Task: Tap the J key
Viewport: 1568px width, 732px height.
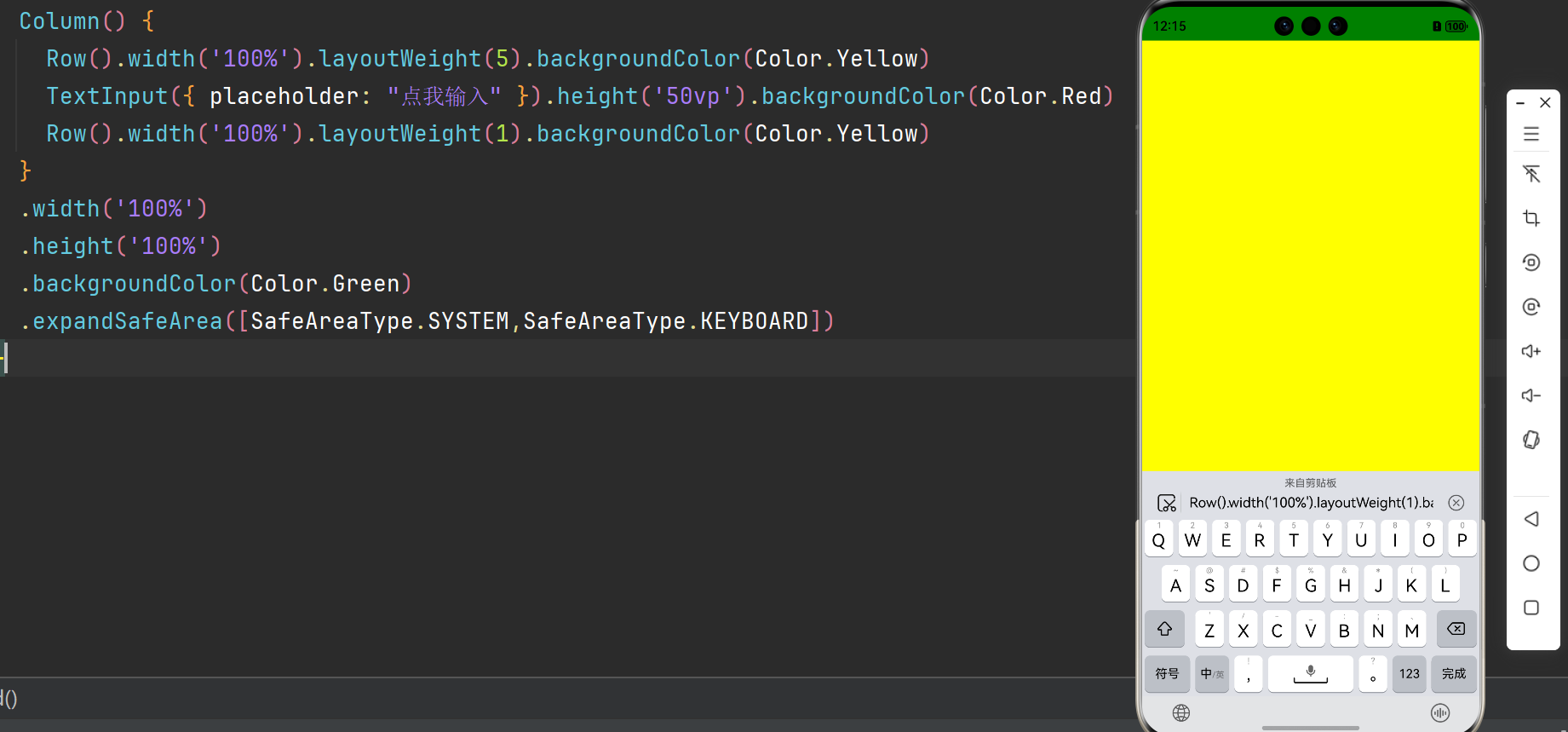Action: coord(1378,584)
